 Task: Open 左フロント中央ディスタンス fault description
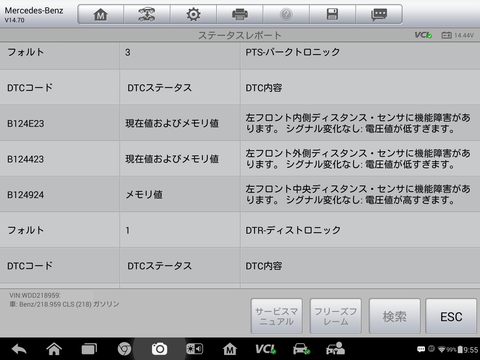tap(358, 195)
